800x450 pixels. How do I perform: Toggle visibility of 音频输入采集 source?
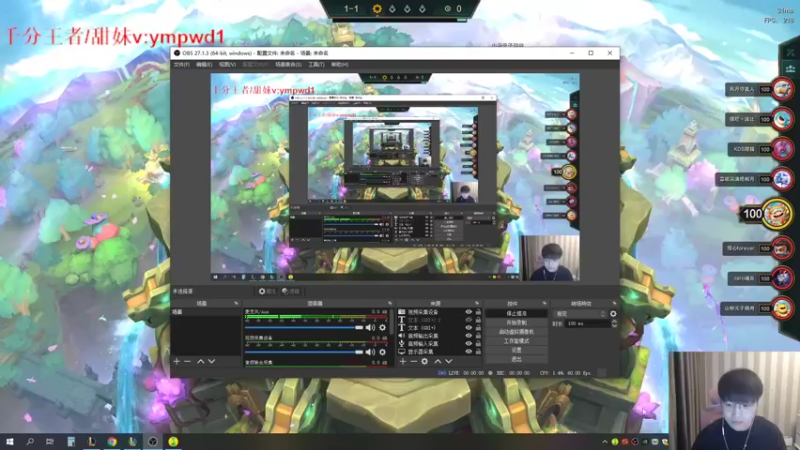pos(468,344)
